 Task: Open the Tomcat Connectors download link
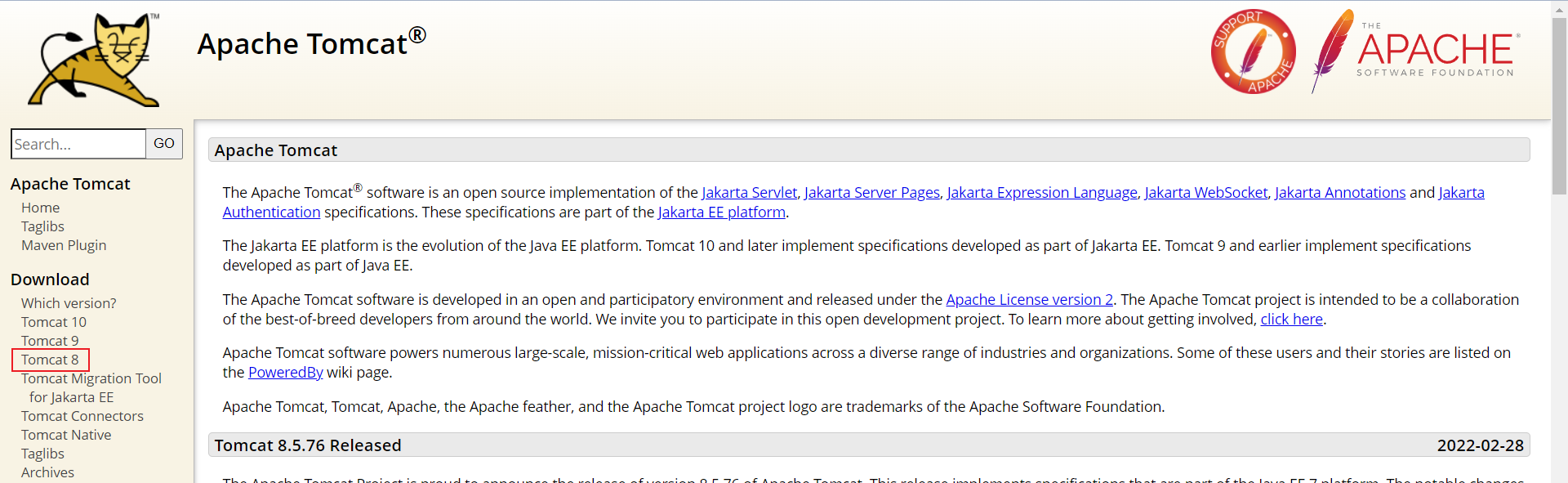point(82,416)
